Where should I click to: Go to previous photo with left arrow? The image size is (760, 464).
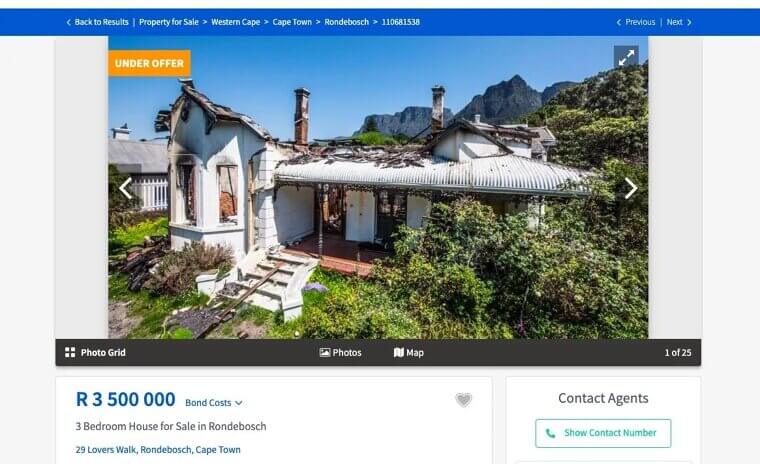coord(126,188)
